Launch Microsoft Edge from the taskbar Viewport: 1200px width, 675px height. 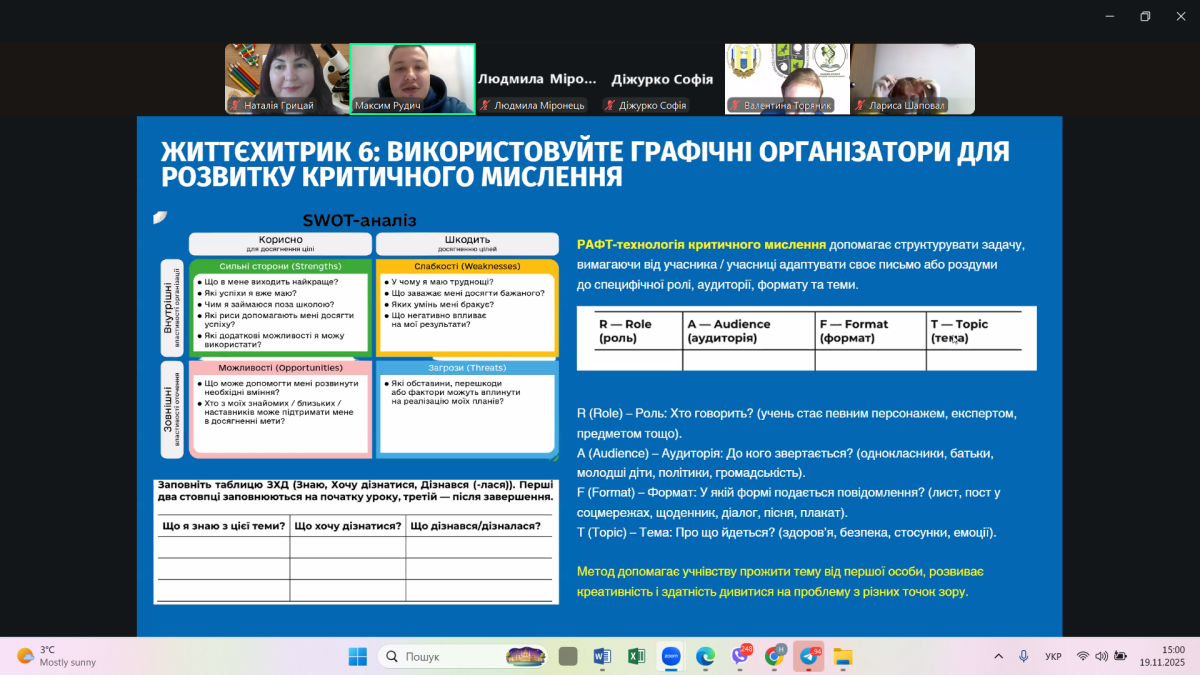tap(705, 656)
